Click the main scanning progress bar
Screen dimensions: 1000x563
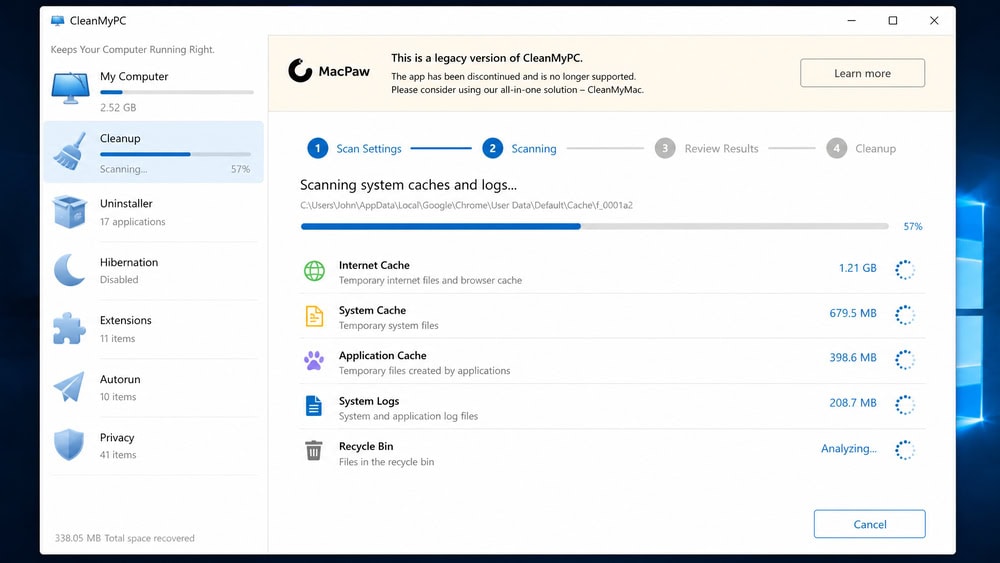coord(594,226)
